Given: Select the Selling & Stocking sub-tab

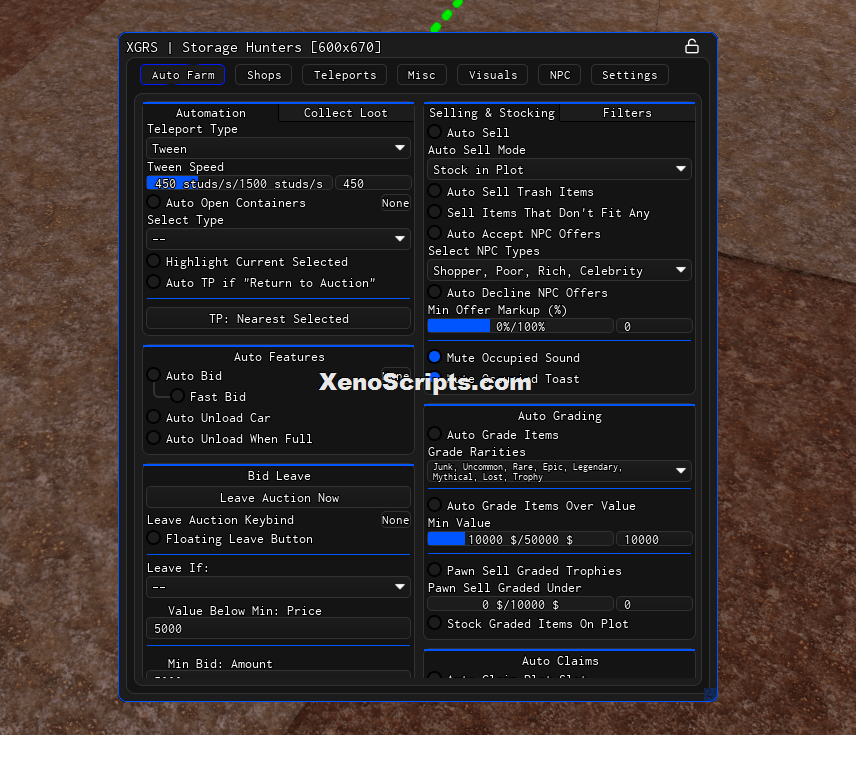Looking at the screenshot, I should point(491,112).
